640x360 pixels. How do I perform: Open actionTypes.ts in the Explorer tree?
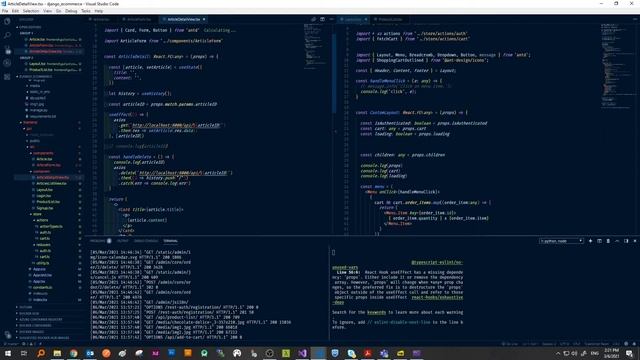coord(51,226)
